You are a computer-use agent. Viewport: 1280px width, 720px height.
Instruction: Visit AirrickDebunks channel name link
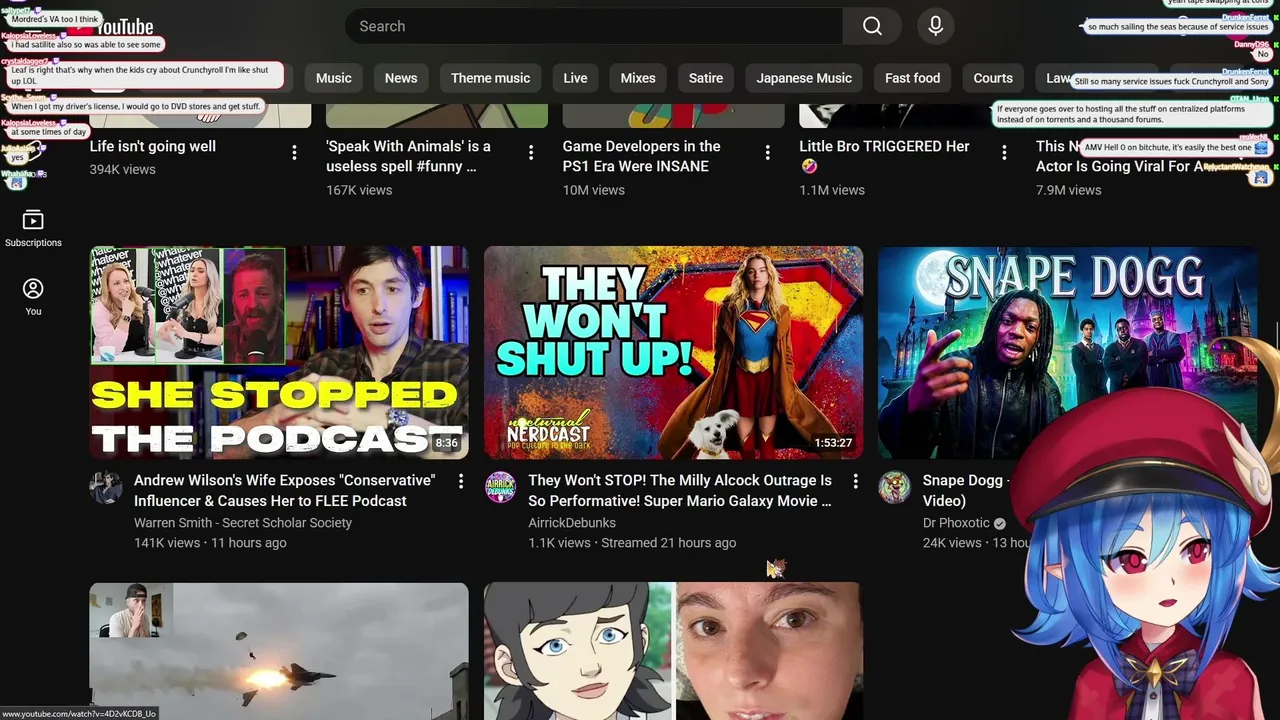point(572,522)
